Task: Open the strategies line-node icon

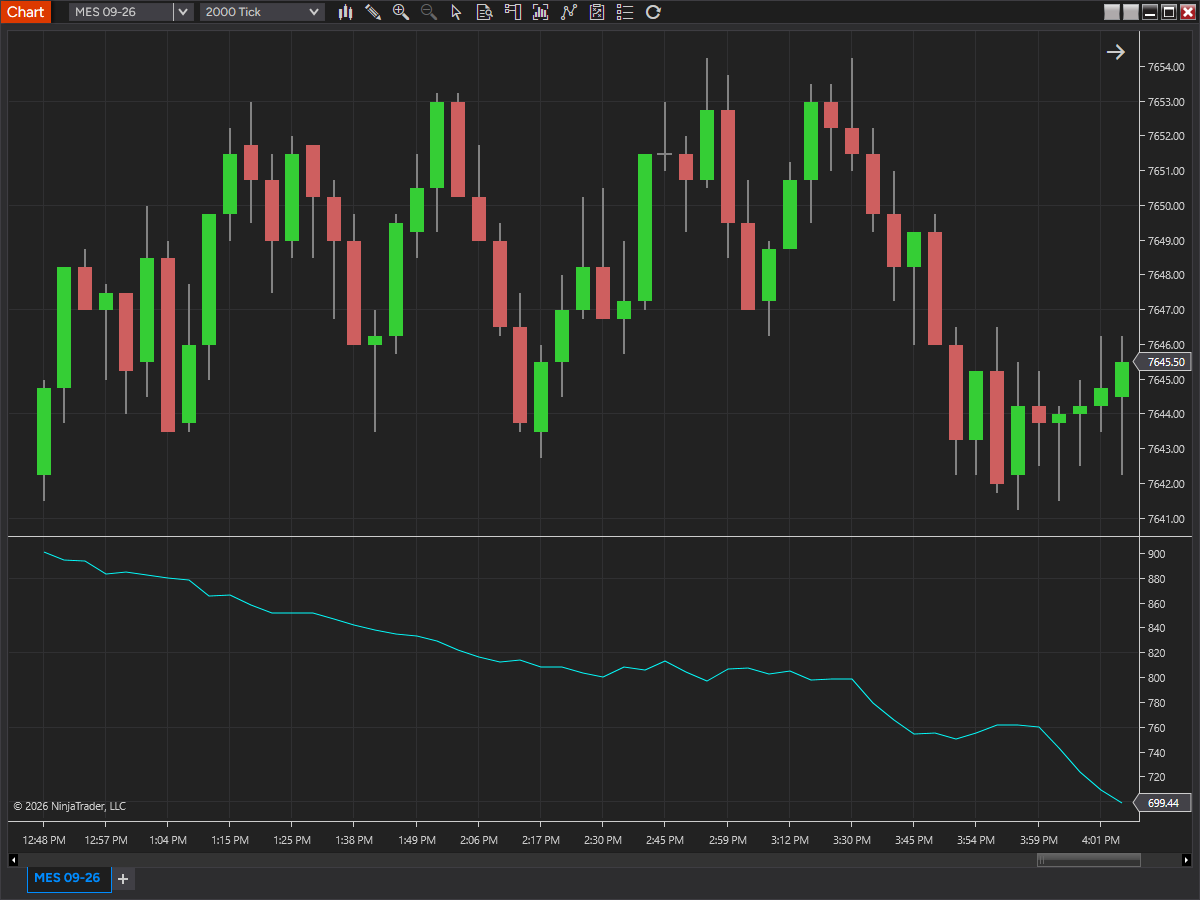Action: (x=569, y=12)
